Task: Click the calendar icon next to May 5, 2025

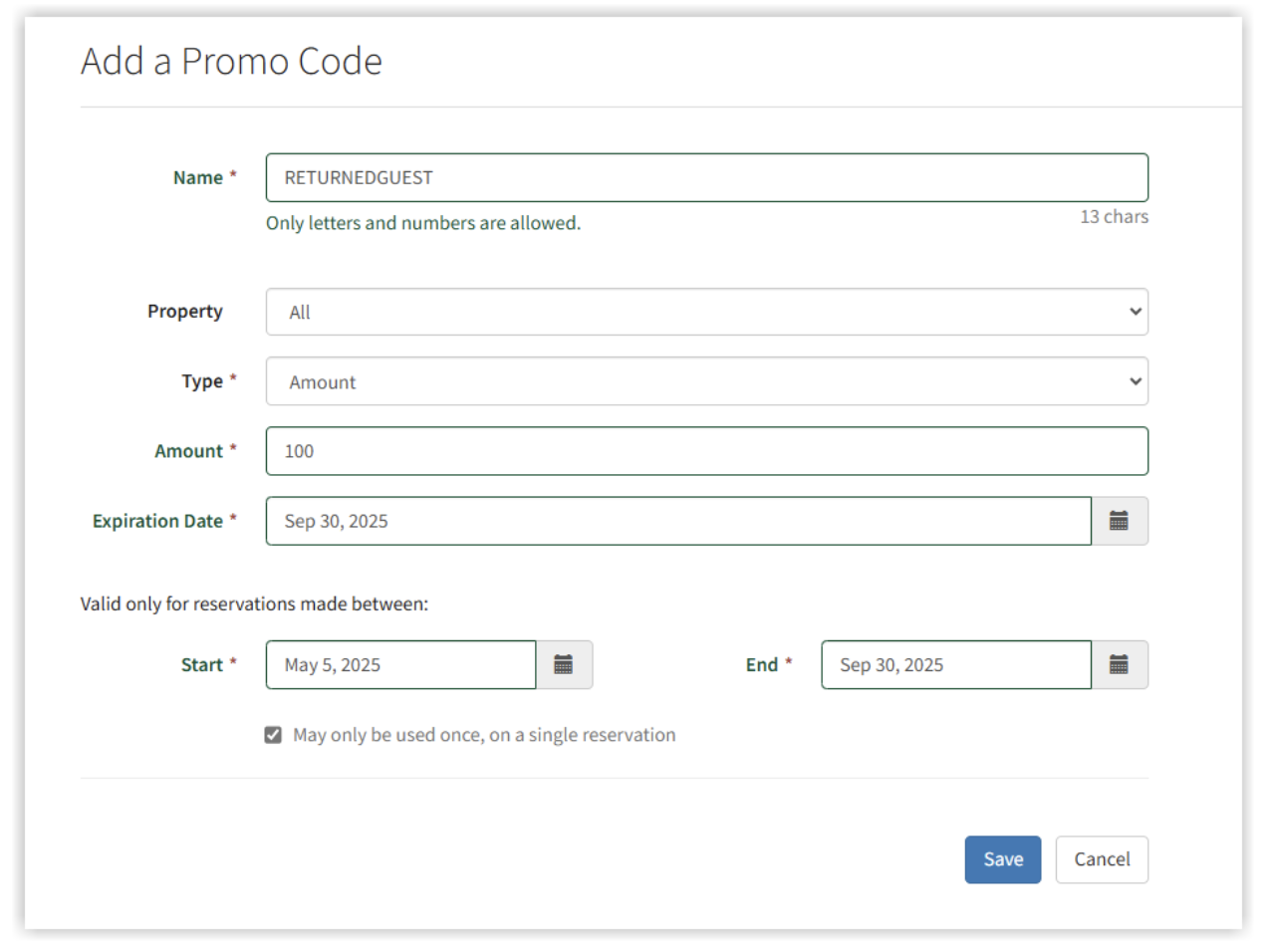Action: pos(565,665)
